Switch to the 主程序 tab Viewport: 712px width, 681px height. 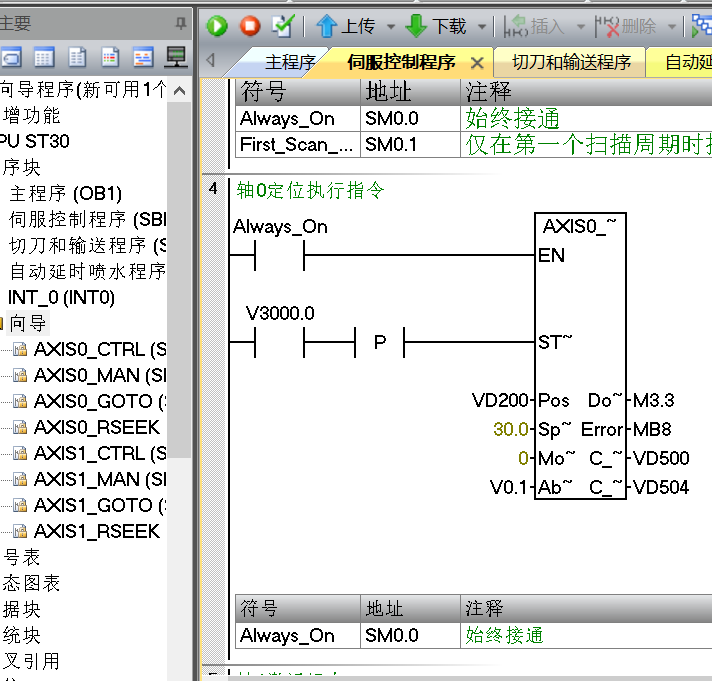pyautogui.click(x=290, y=62)
